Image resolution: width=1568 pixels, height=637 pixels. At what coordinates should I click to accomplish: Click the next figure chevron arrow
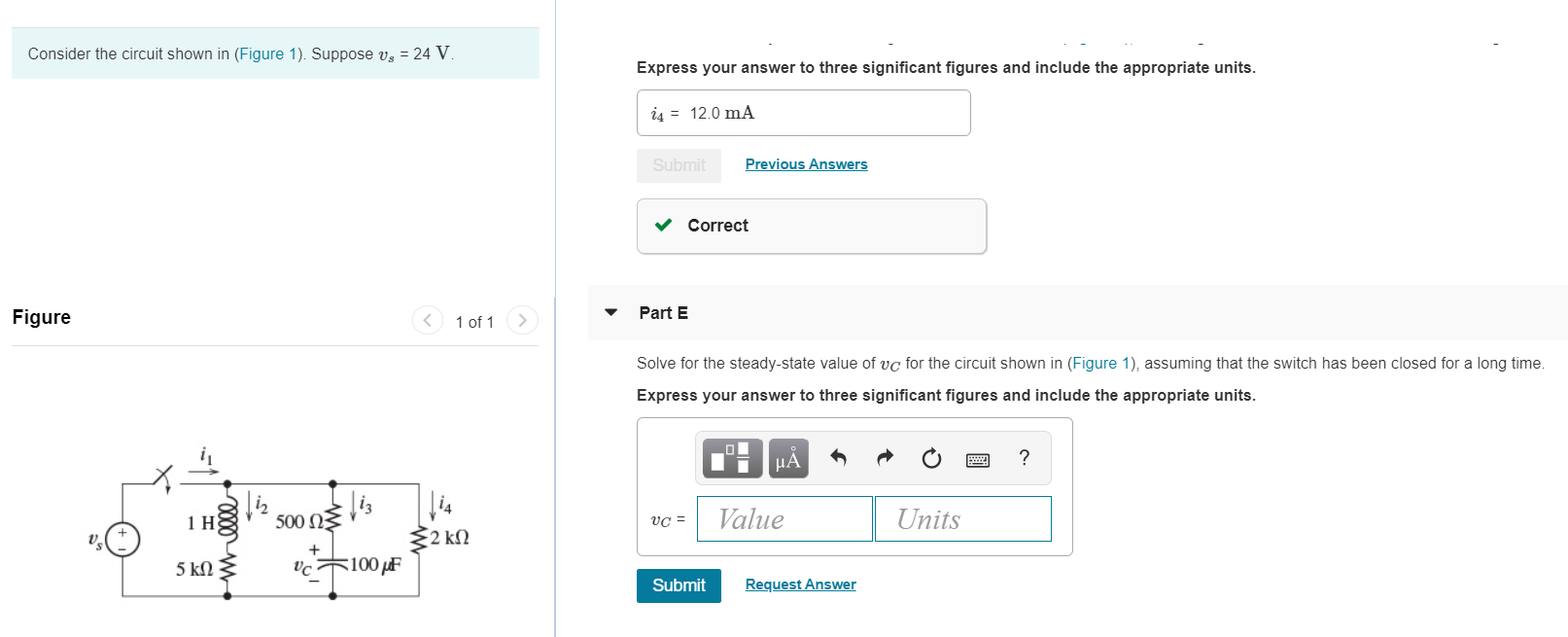(x=522, y=320)
